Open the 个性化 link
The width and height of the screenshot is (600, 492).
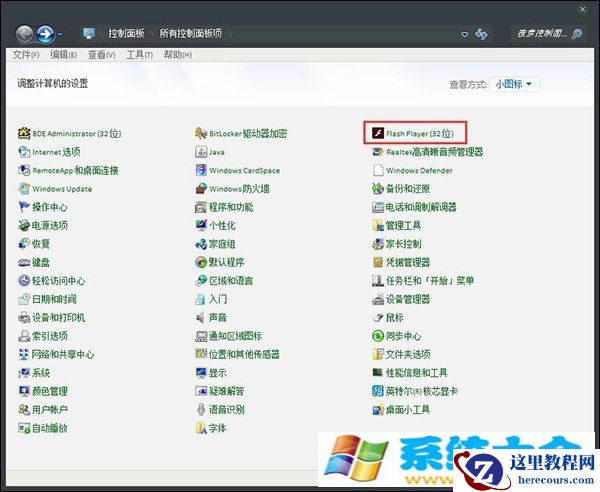[222, 225]
